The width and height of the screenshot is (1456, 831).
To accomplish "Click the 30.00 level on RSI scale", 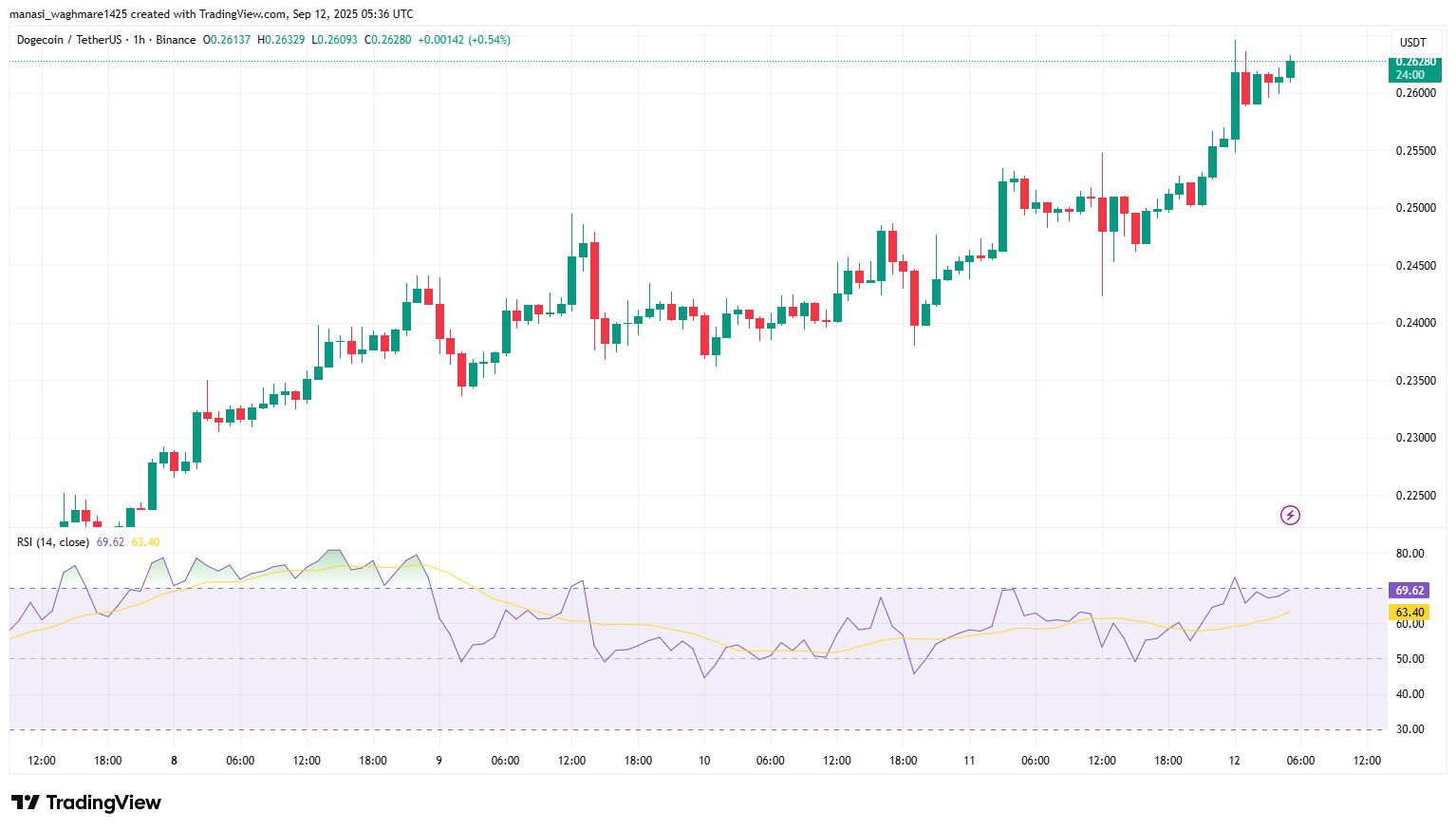I will point(1410,729).
